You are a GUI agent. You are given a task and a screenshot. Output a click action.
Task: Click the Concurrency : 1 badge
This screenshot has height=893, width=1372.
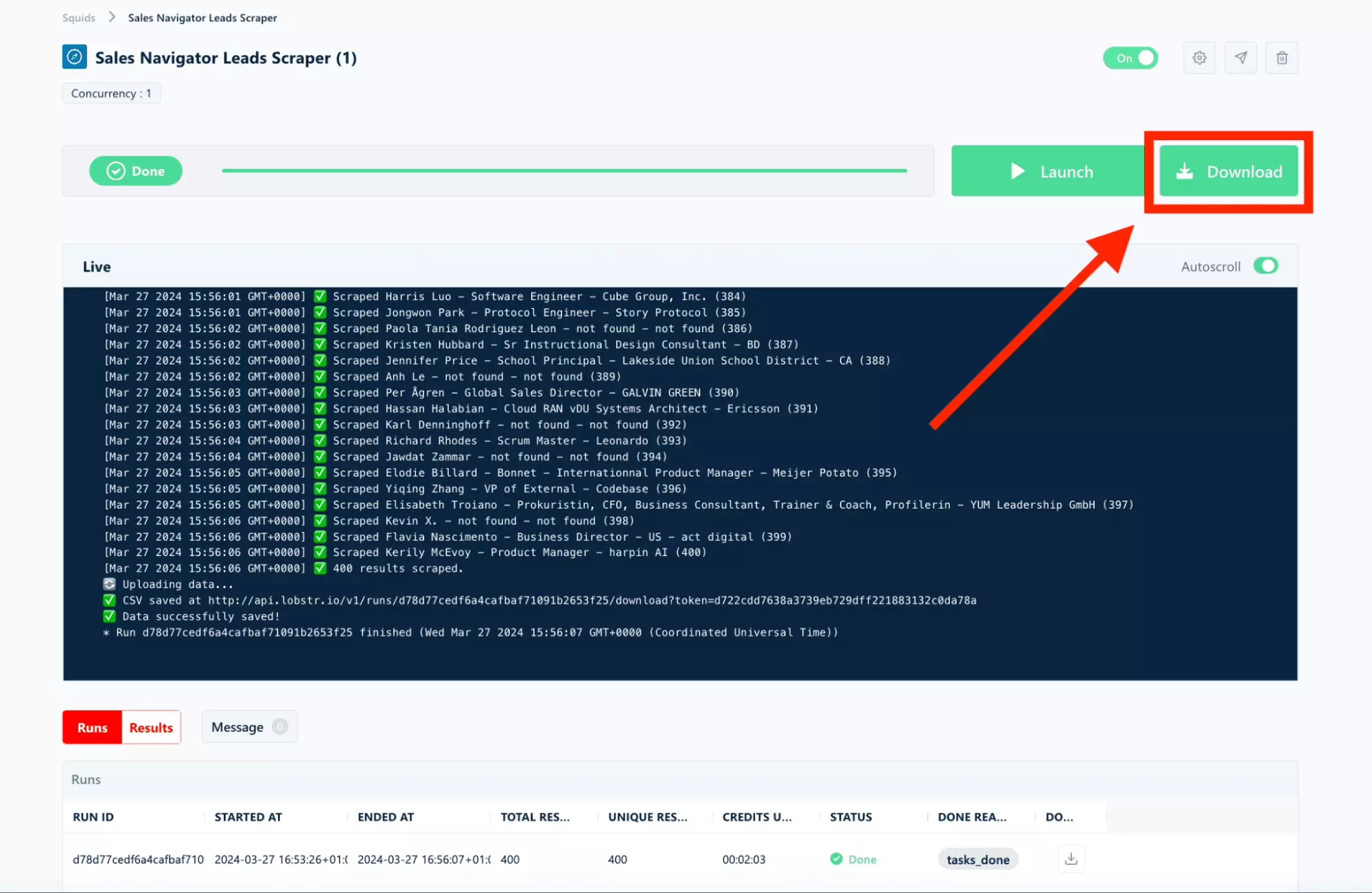pyautogui.click(x=111, y=93)
